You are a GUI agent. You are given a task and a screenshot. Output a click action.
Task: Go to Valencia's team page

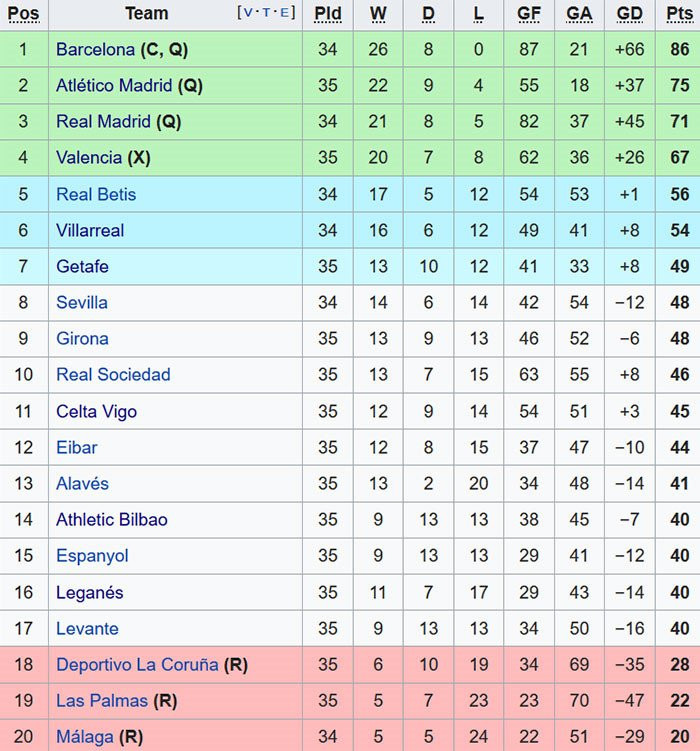point(89,158)
